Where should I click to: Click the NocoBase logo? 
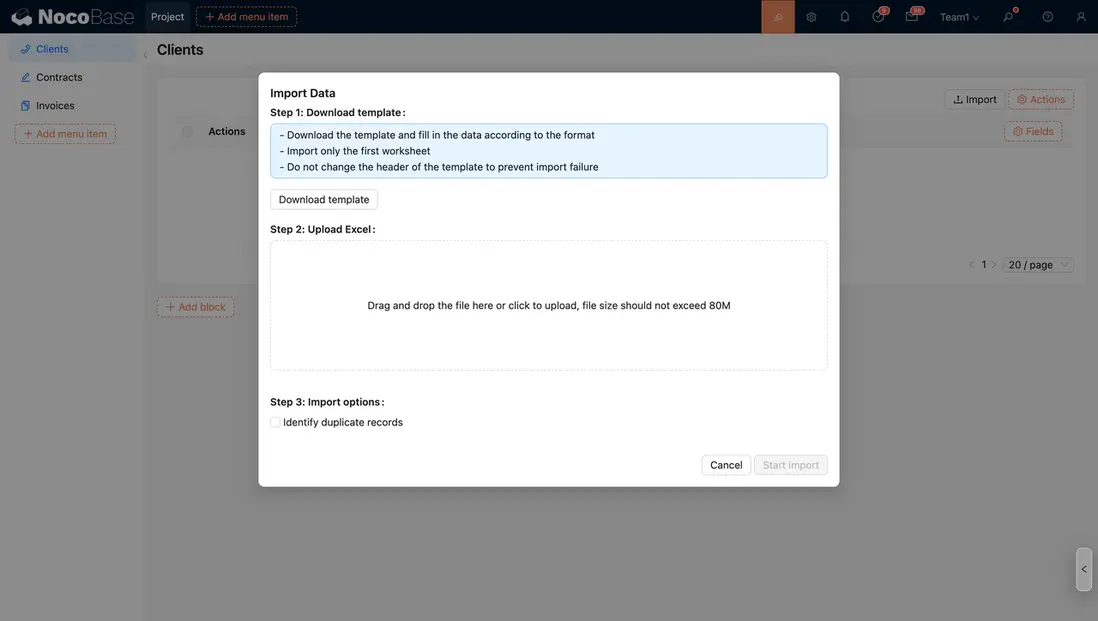click(72, 17)
